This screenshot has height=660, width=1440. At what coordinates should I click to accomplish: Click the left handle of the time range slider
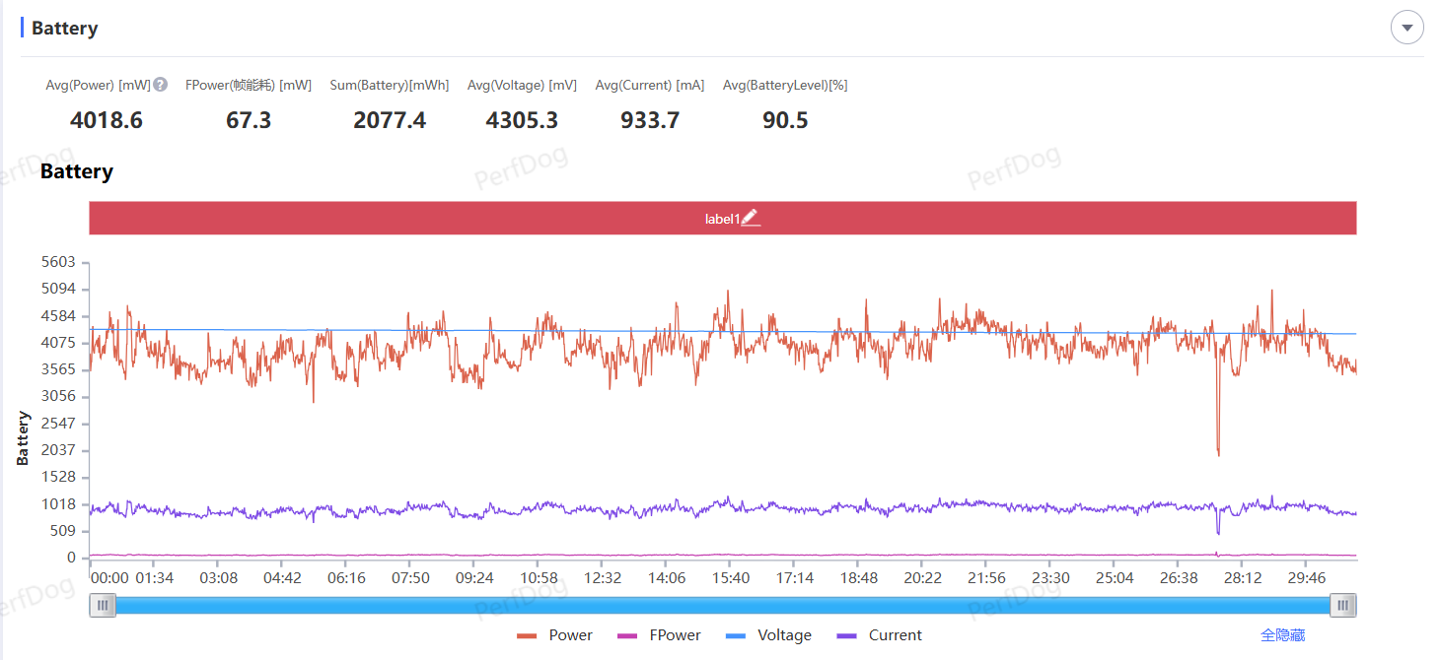(102, 605)
